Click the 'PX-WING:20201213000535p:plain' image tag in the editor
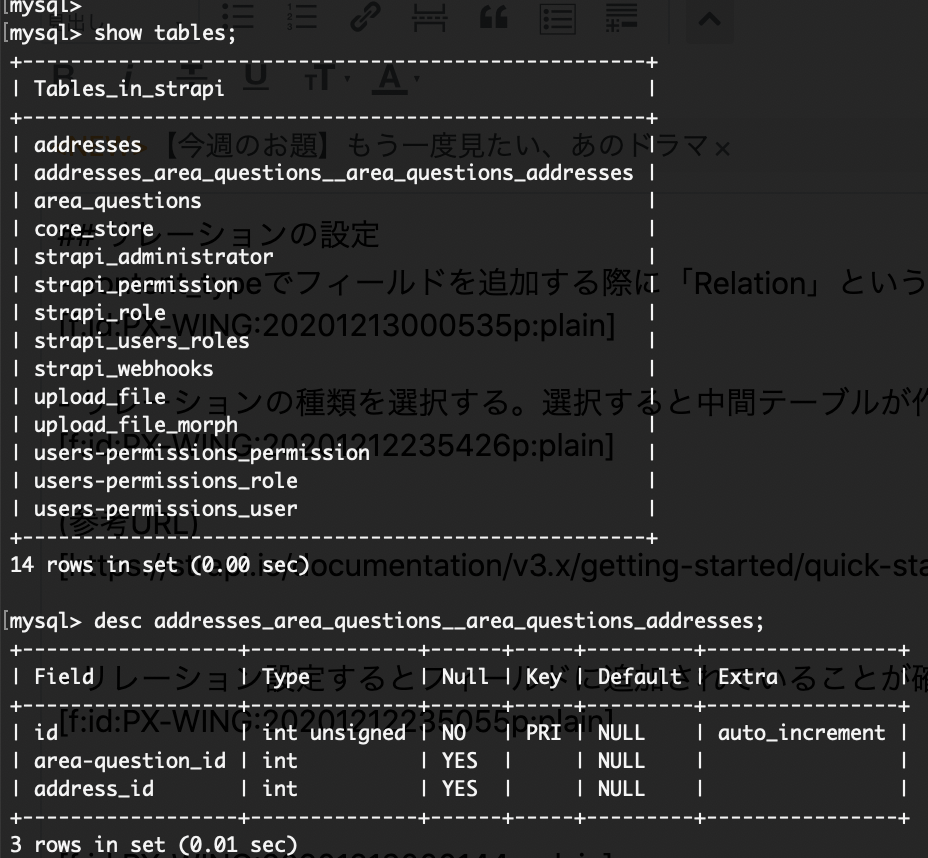Image resolution: width=928 pixels, height=858 pixels. [337, 325]
